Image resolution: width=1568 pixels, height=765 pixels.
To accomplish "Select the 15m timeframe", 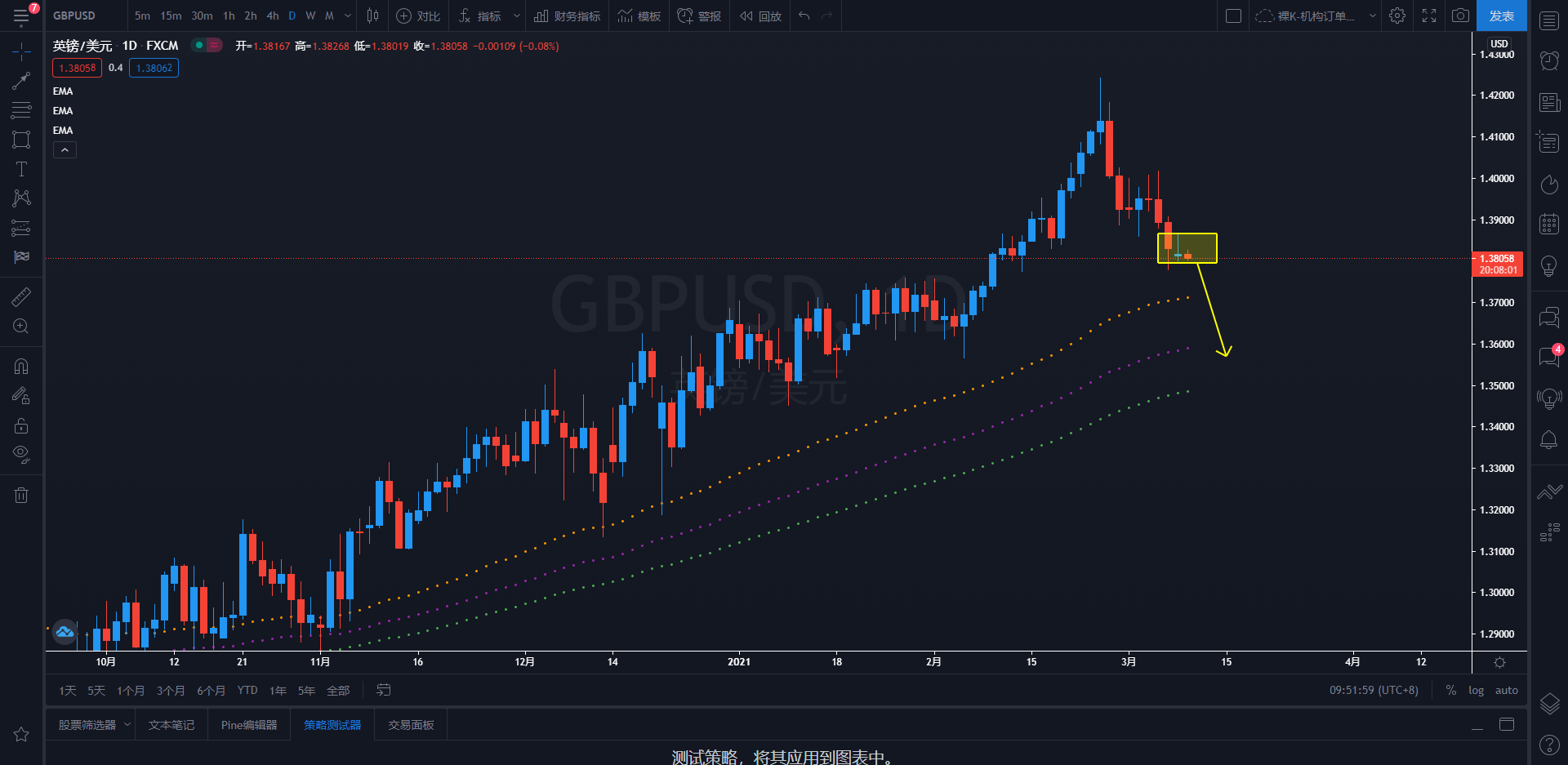I will (171, 16).
